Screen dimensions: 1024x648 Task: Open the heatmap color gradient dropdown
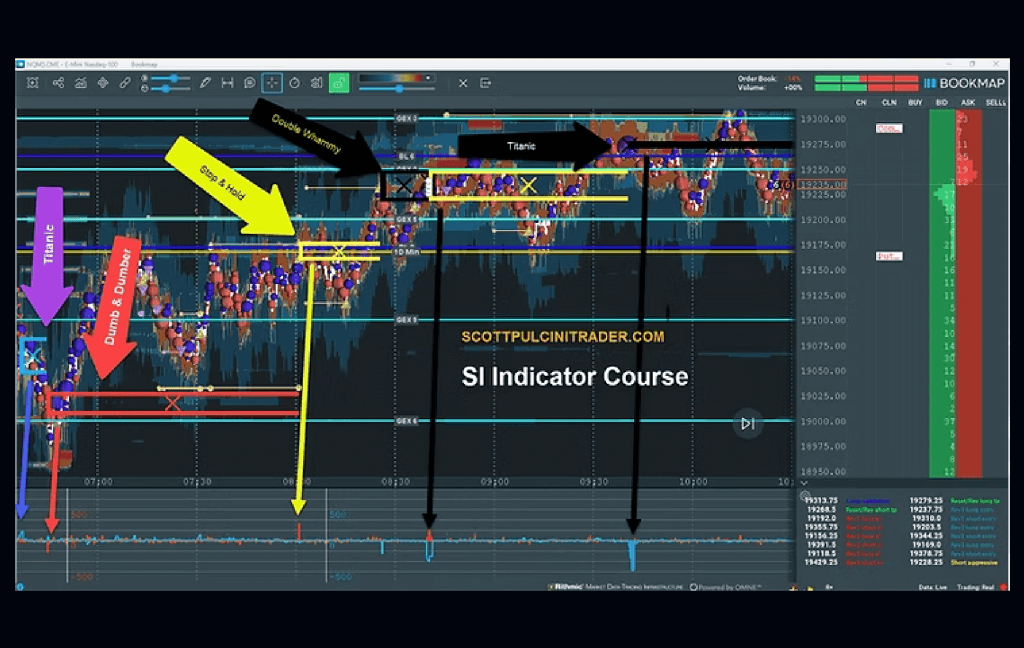pyautogui.click(x=396, y=78)
